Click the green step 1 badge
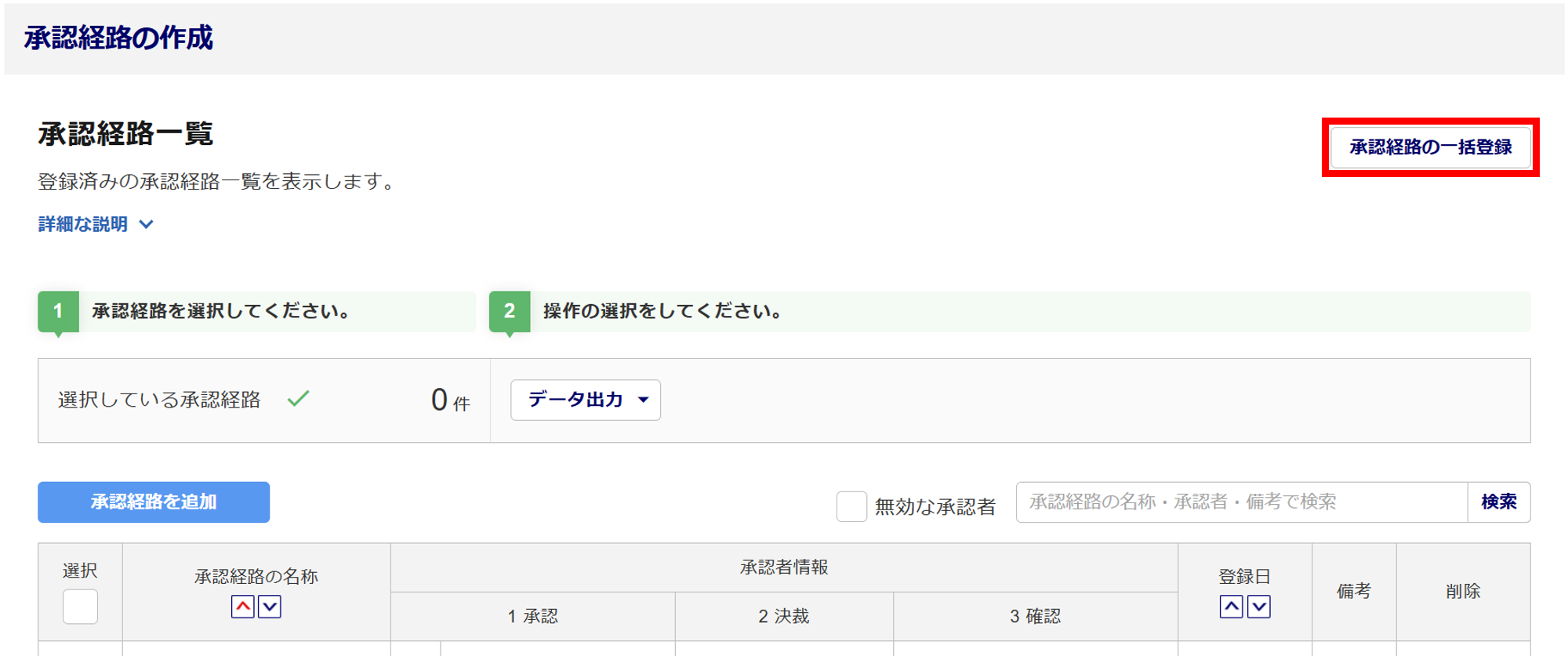This screenshot has width=1568, height=656. tap(58, 311)
